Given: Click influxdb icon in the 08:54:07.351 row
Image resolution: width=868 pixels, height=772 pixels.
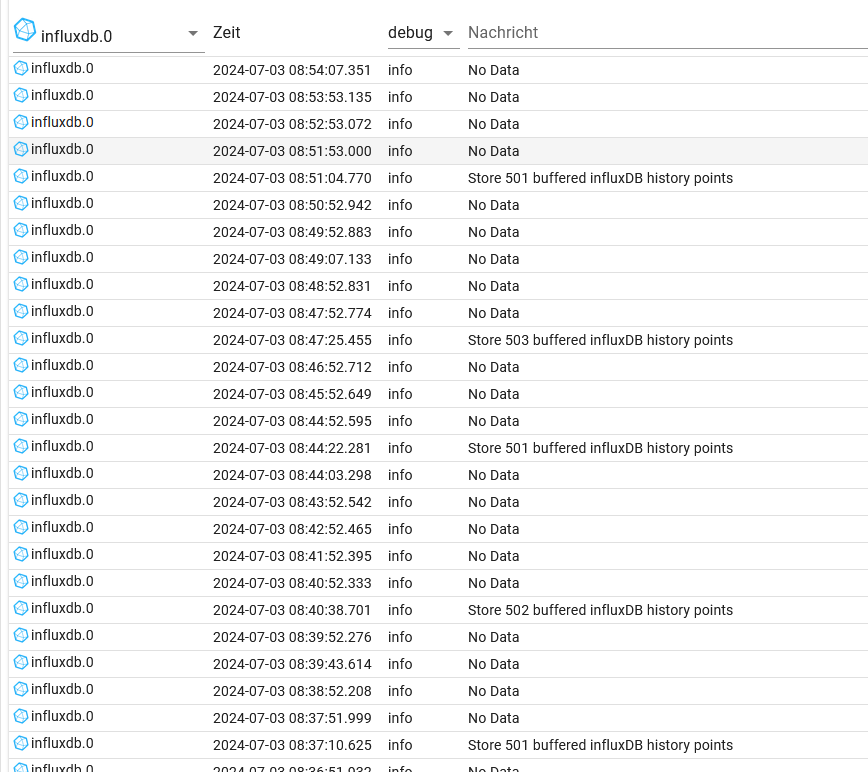Looking at the screenshot, I should (x=21, y=69).
